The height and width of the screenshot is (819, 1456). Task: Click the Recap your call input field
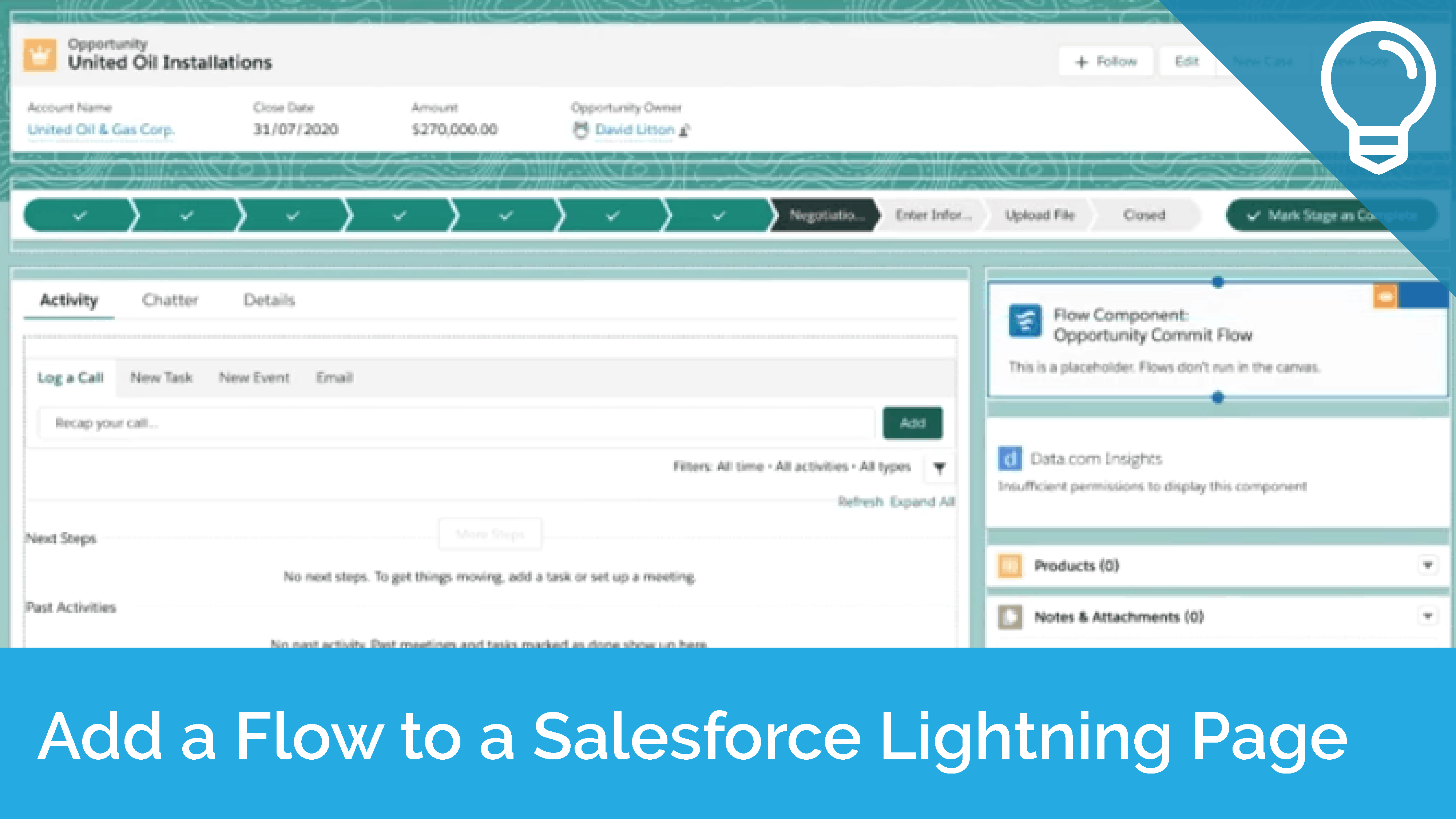tap(457, 423)
